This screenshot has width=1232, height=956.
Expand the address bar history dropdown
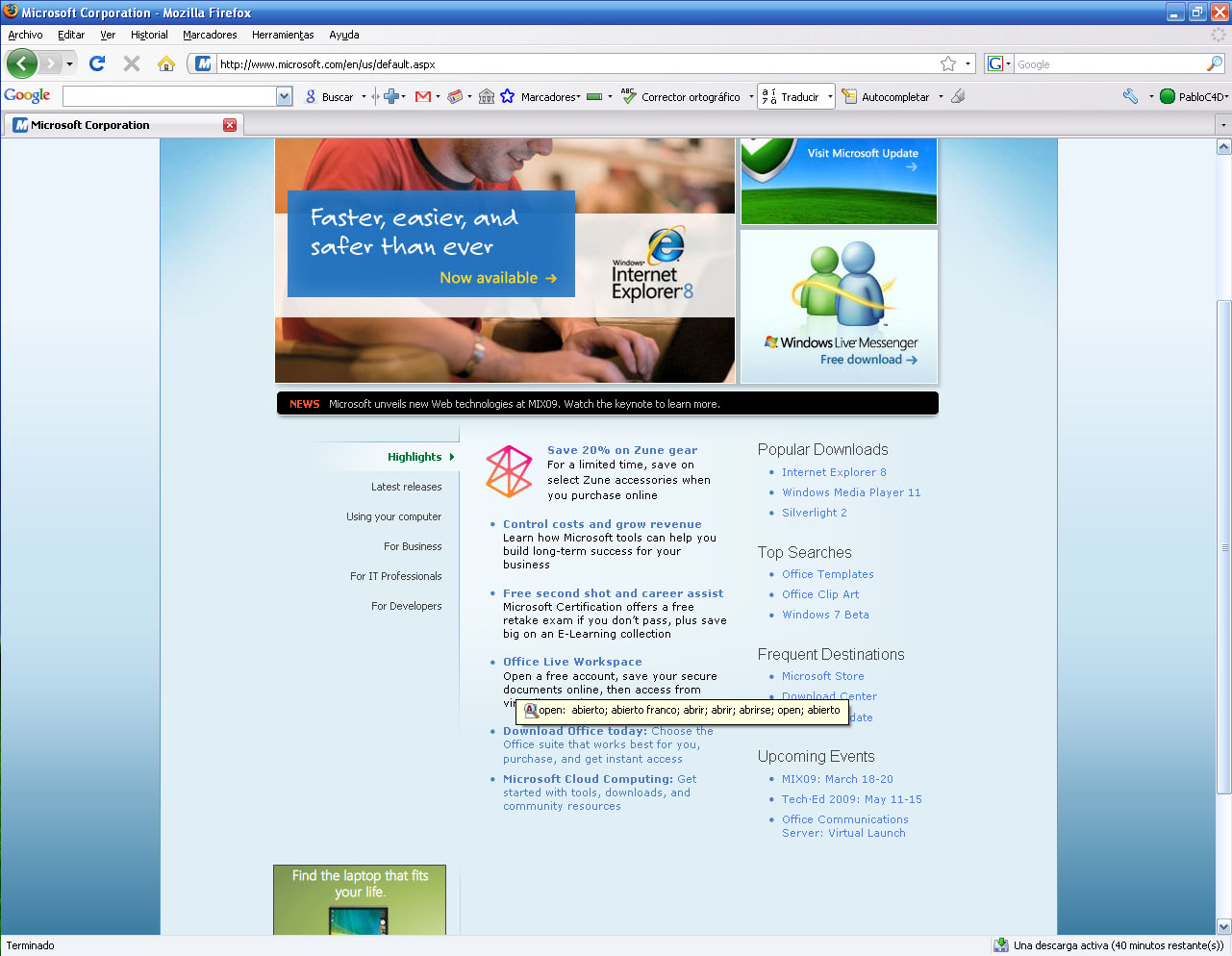[968, 64]
